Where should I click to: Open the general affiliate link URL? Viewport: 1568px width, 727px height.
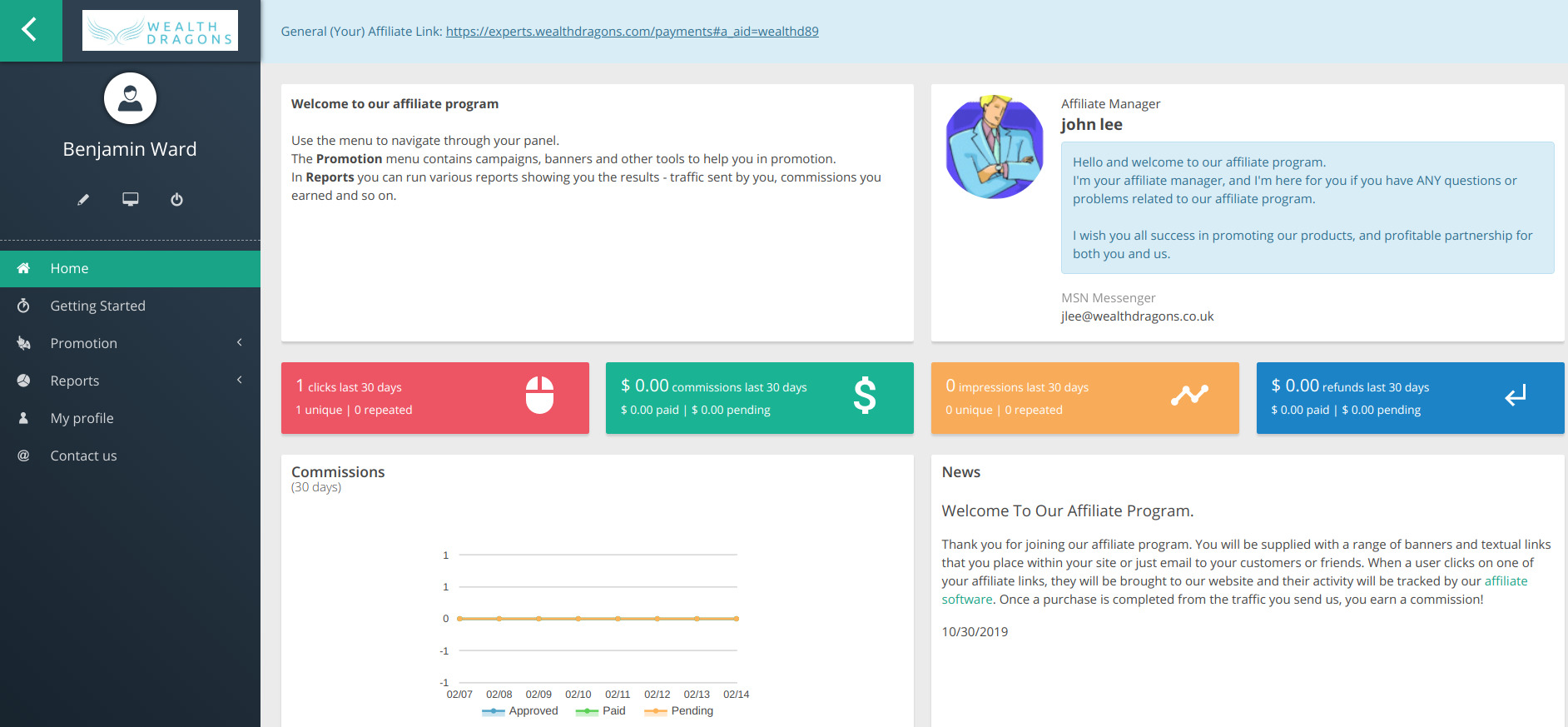click(x=632, y=32)
